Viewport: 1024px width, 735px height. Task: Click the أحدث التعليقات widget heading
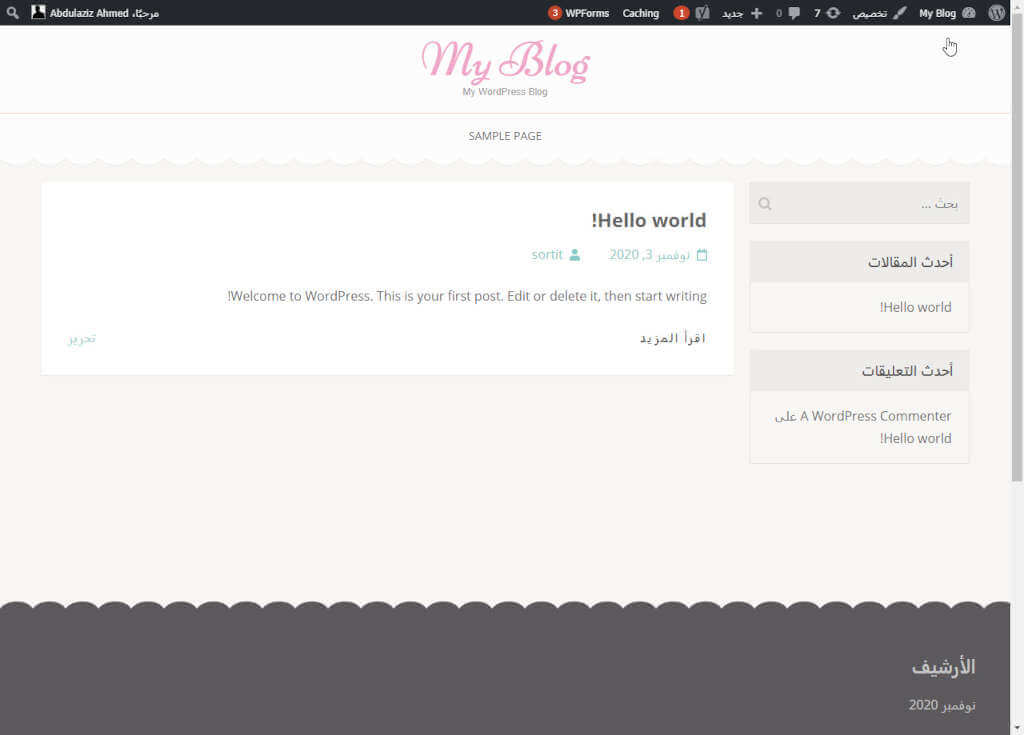point(907,370)
